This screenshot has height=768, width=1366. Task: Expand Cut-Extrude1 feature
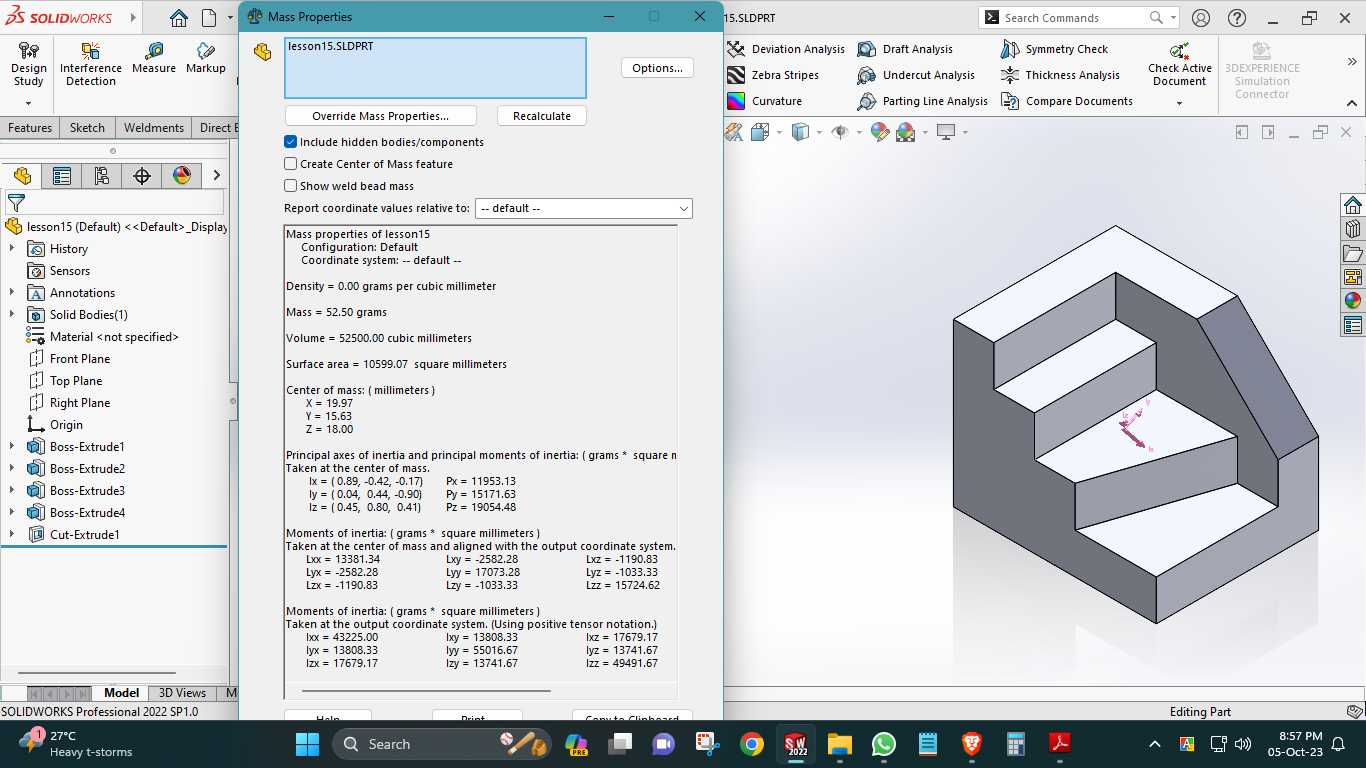(x=12, y=535)
